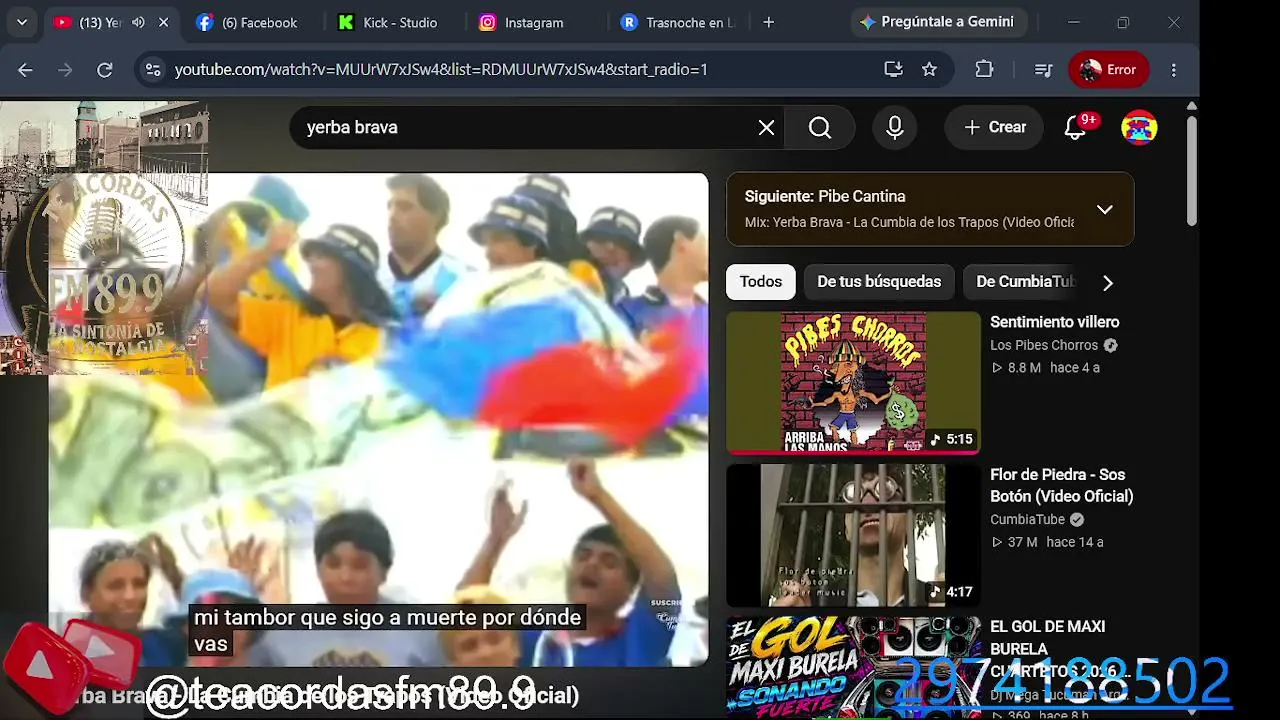Click the Yerba Brava video player

point(379,419)
